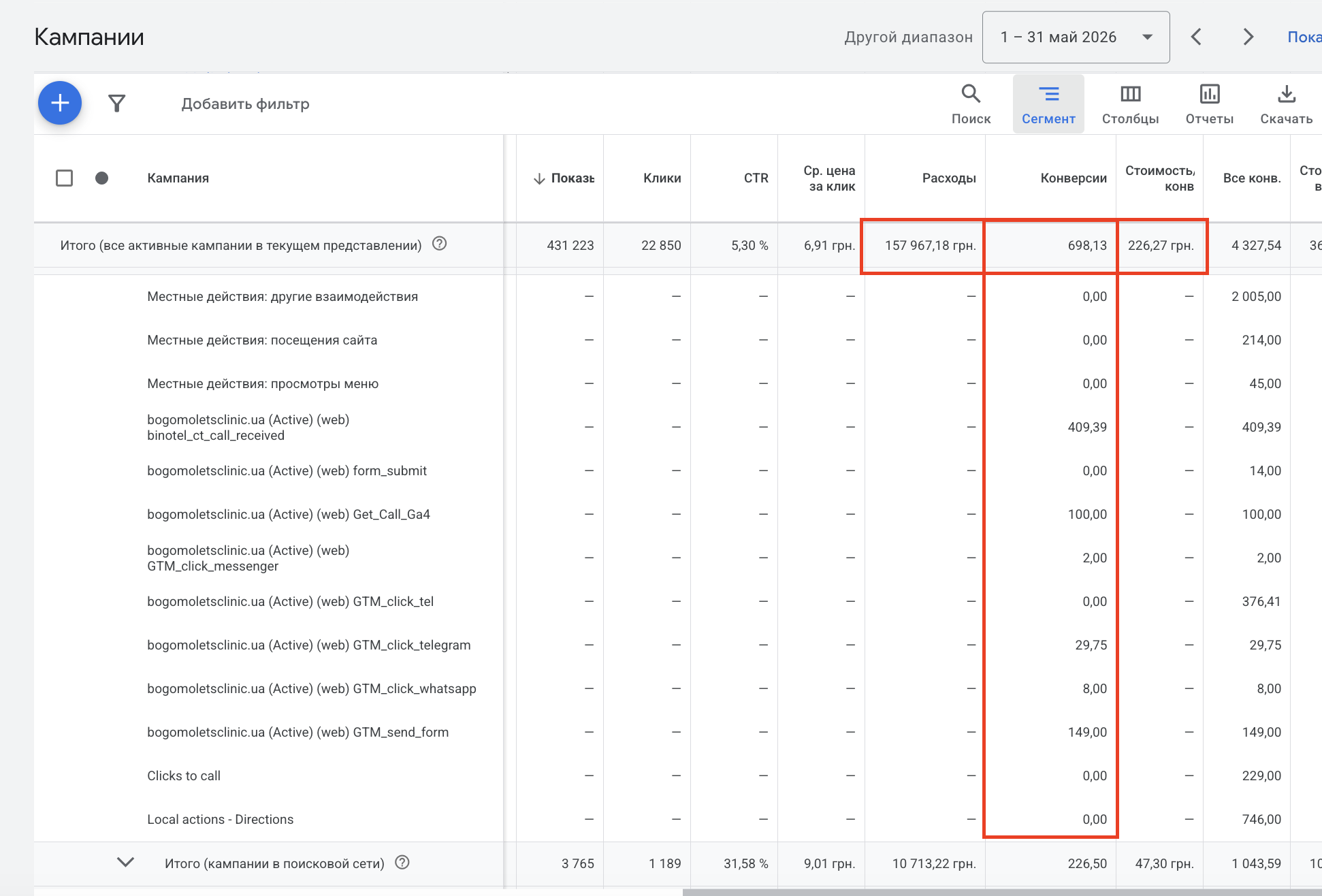
Task: Select row Местные действия: посещения сайта
Action: pos(262,340)
